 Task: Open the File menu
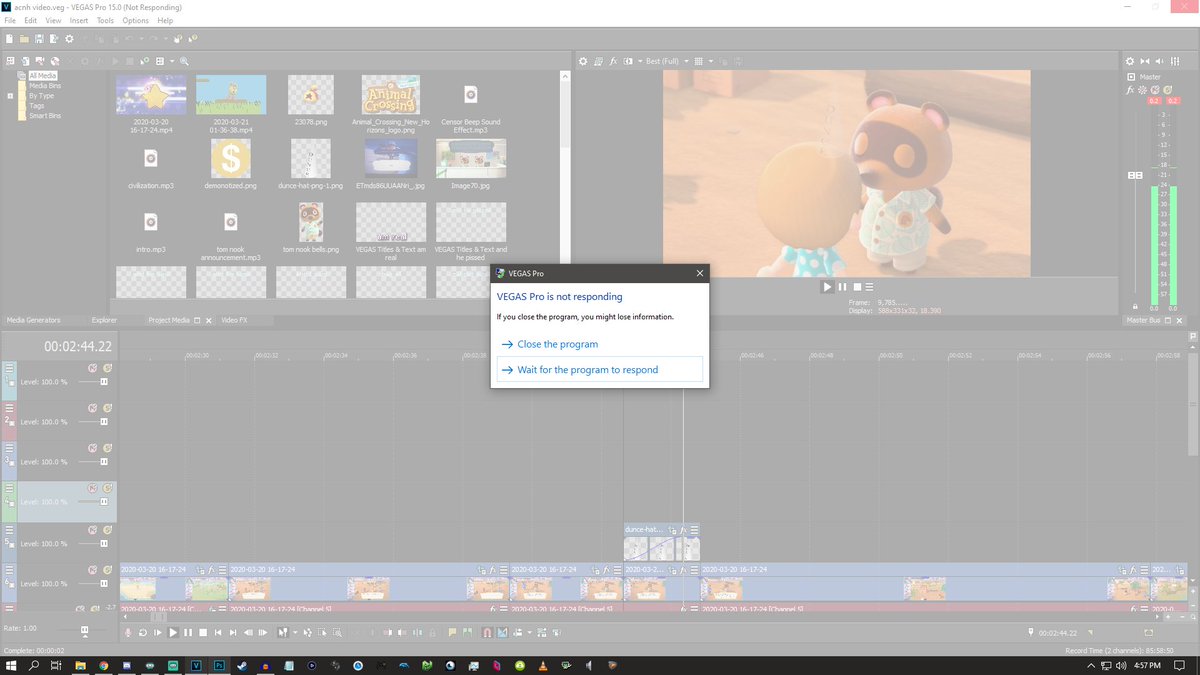tap(10, 20)
